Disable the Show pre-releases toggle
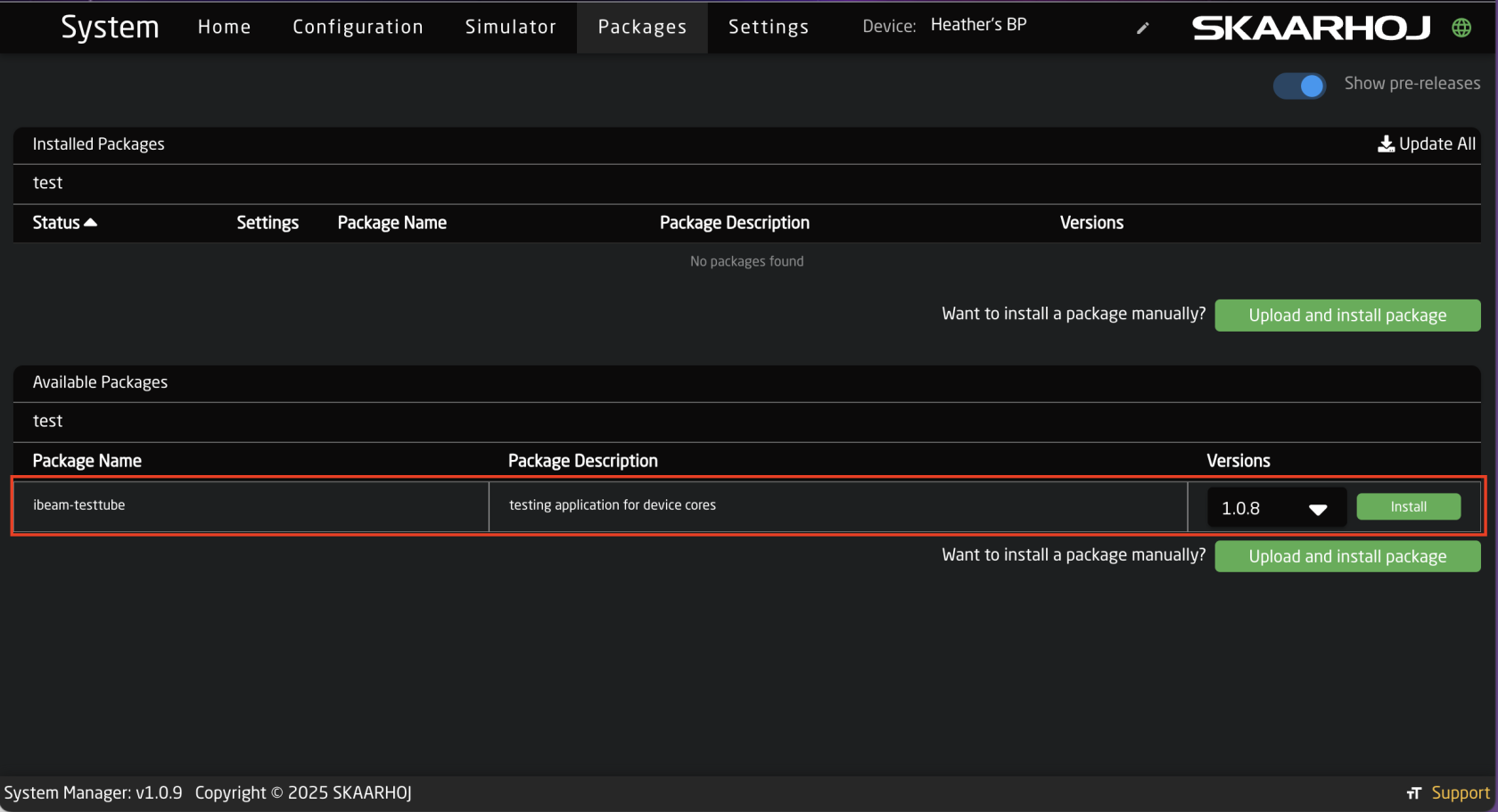 [x=1299, y=86]
